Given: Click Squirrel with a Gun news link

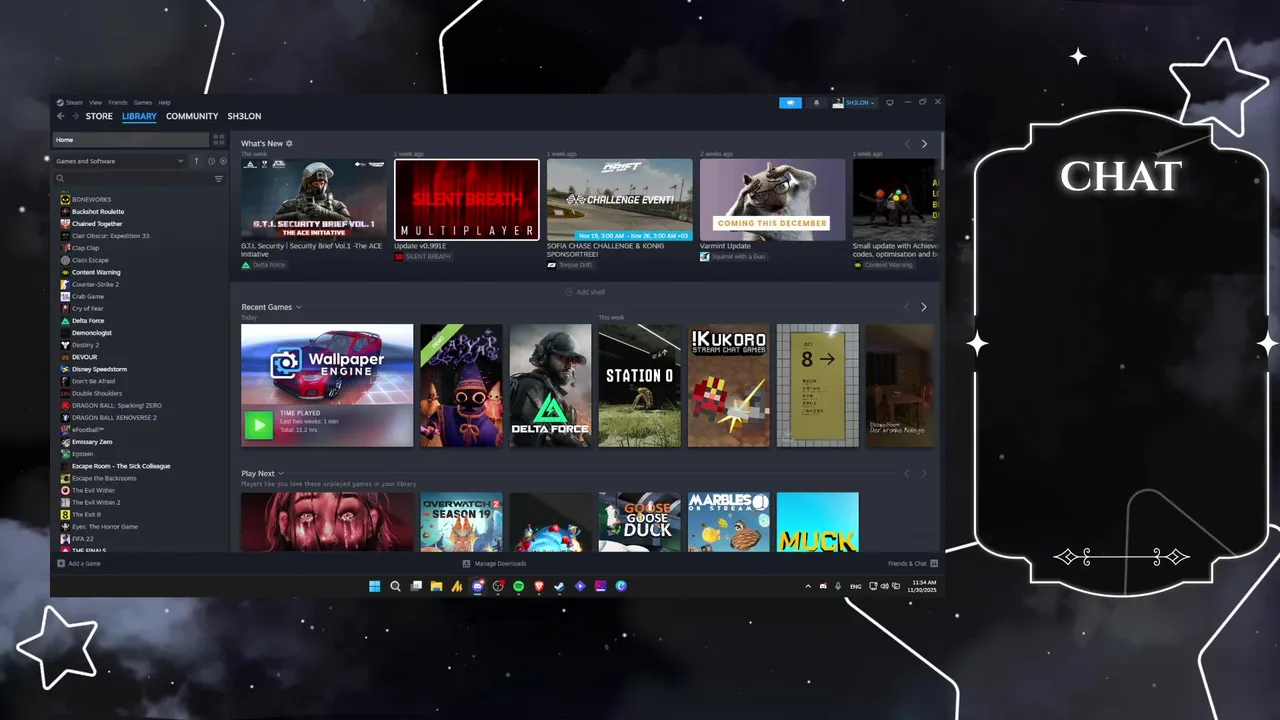Looking at the screenshot, I should point(738,256).
